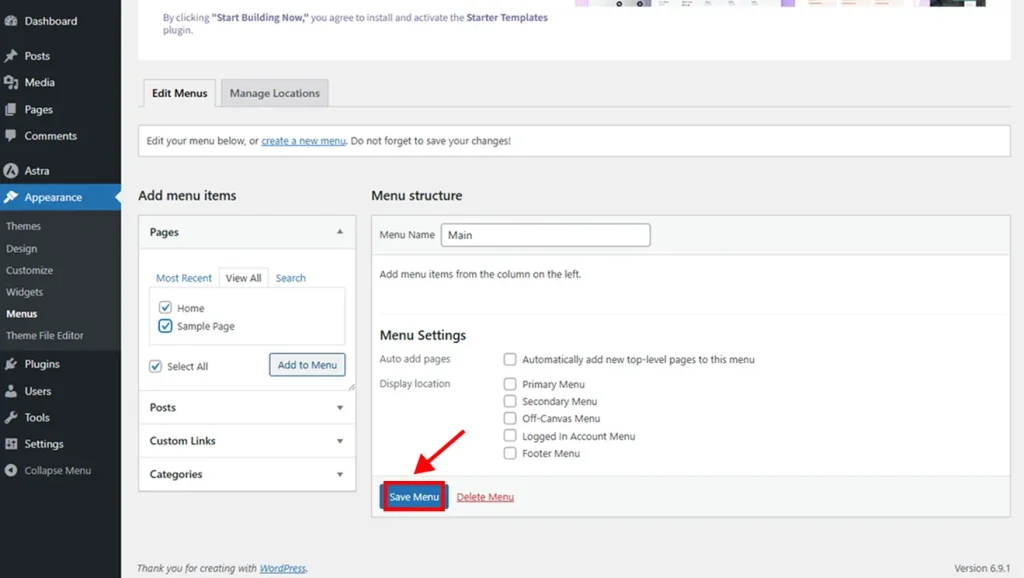Enable the Primary Menu display location
This screenshot has height=578, width=1024.
click(x=510, y=384)
